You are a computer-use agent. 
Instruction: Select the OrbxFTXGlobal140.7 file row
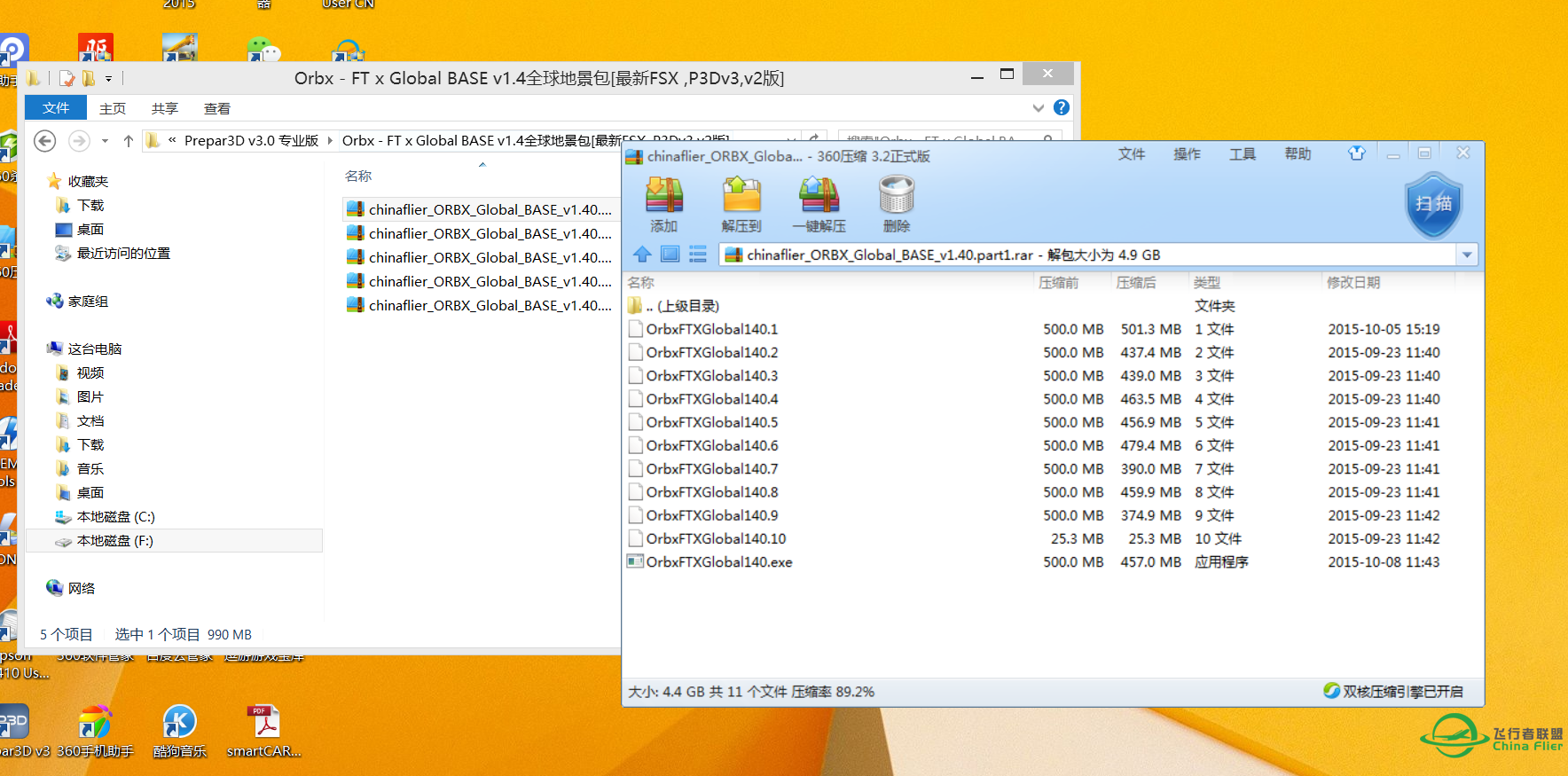tap(1052, 468)
